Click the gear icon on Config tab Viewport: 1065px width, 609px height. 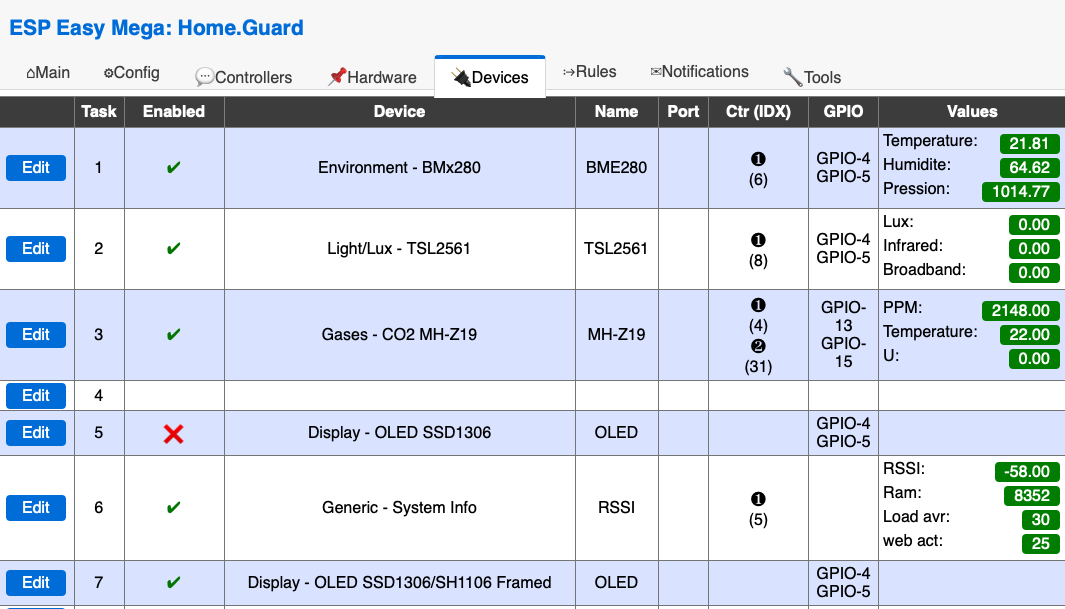click(x=108, y=73)
